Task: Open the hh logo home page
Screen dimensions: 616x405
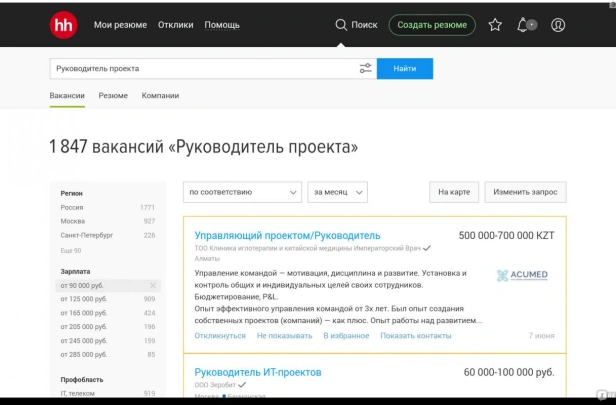Action: point(63,25)
